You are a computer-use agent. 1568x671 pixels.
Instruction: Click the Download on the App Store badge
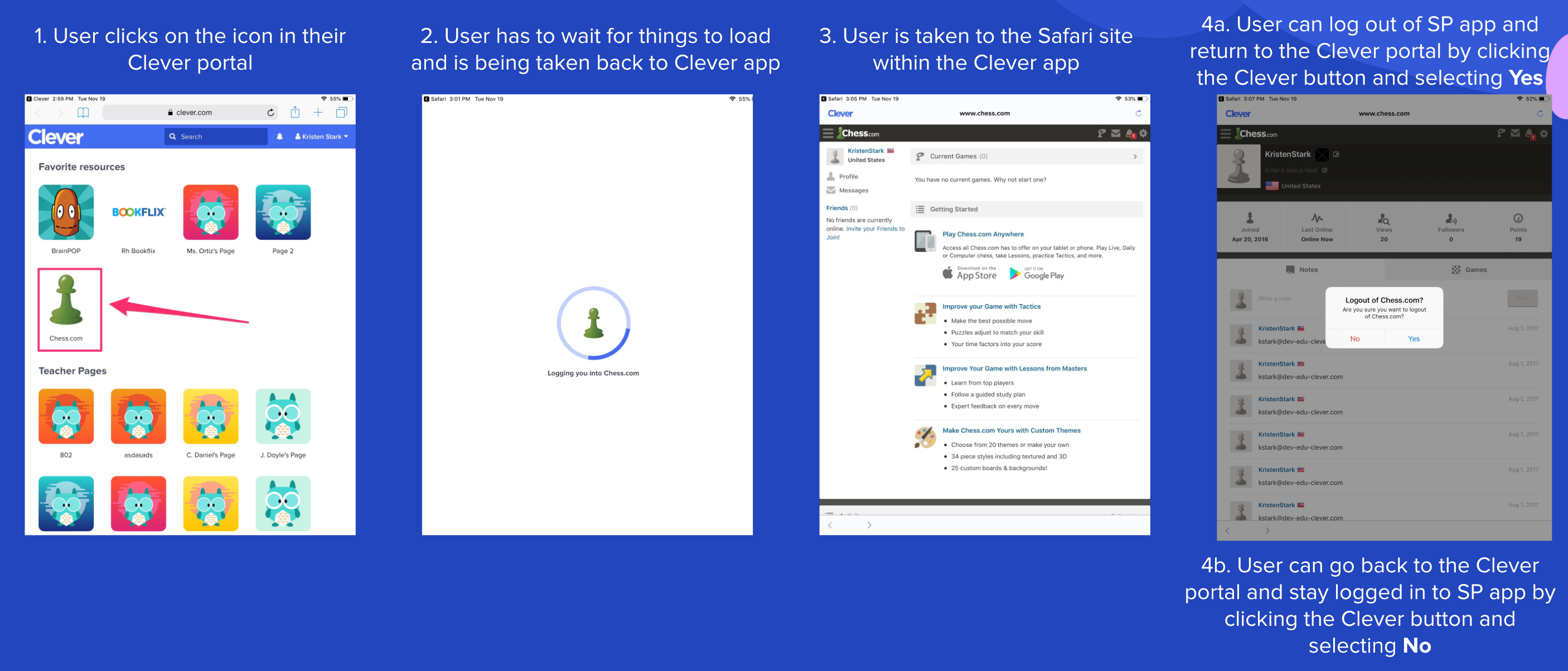pyautogui.click(x=970, y=273)
